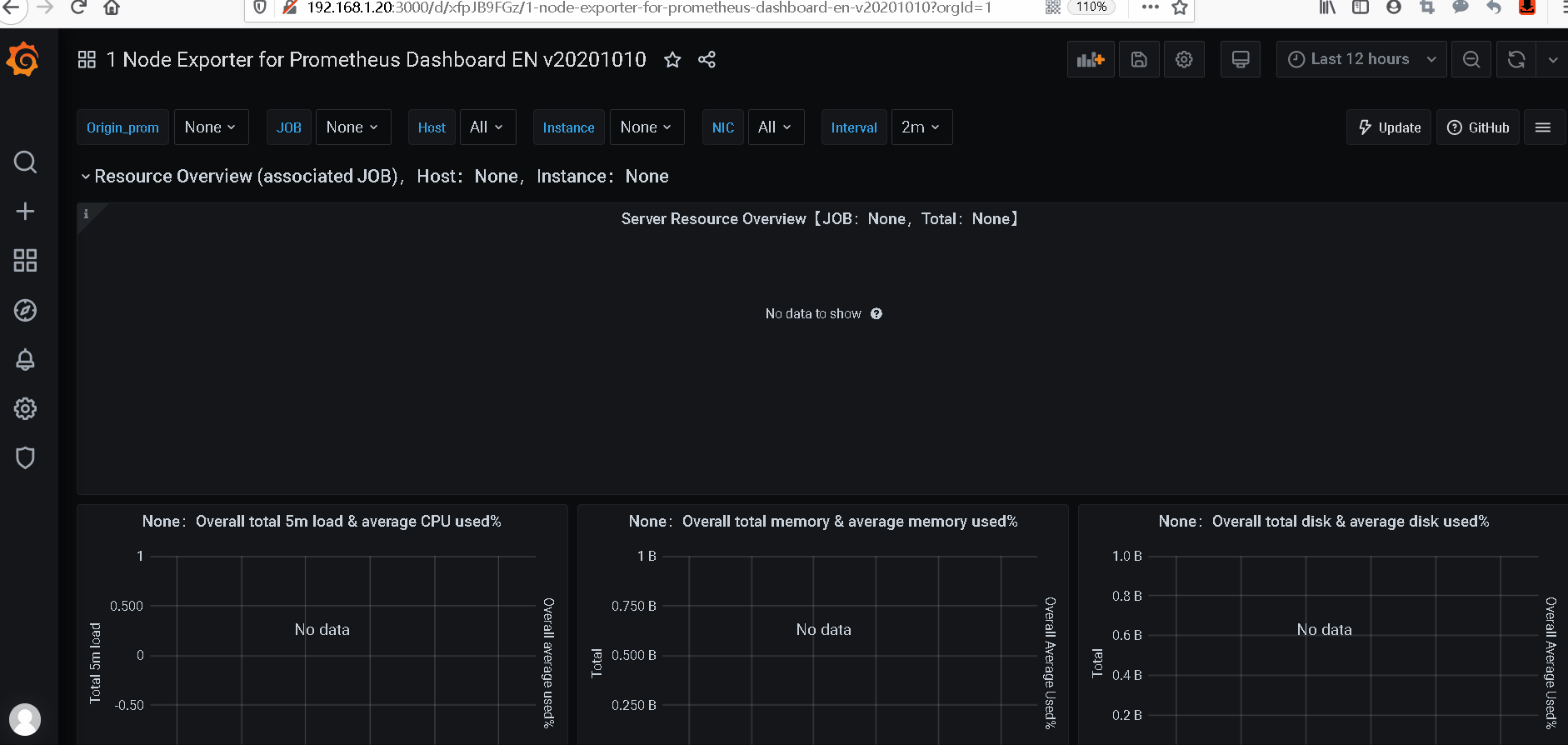This screenshot has width=1568, height=745.
Task: Click the dashboard grid icon beside the title
Action: (87, 59)
